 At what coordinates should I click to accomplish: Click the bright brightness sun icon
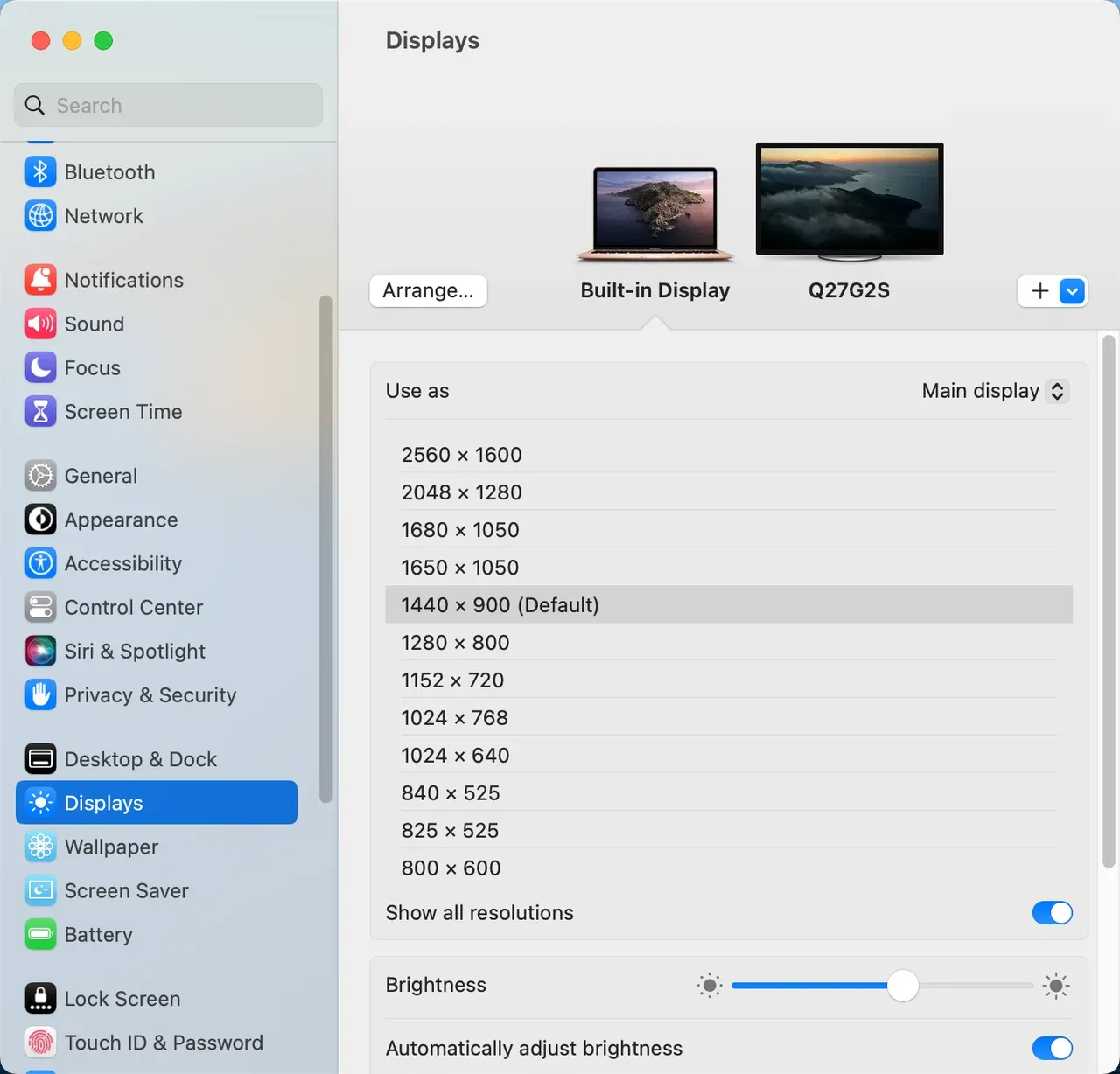pos(1056,986)
